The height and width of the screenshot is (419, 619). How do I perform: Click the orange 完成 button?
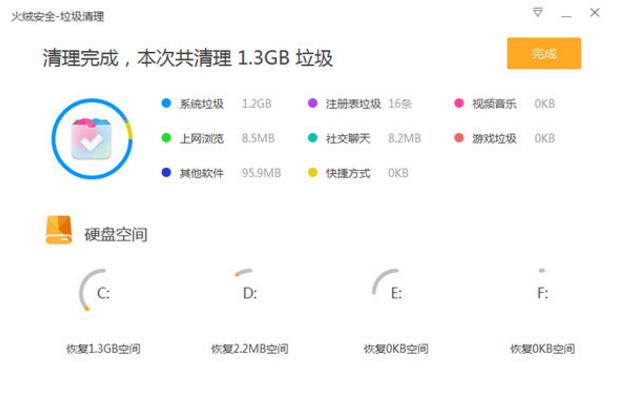pyautogui.click(x=543, y=54)
